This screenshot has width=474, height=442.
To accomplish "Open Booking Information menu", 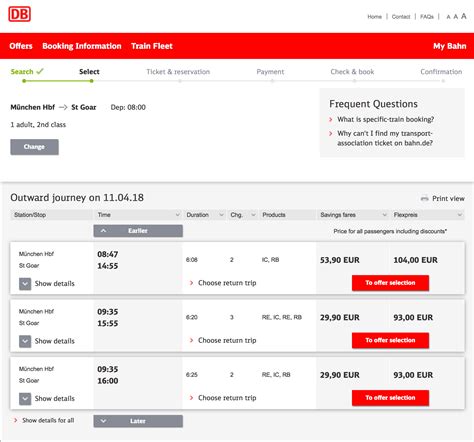I will [82, 46].
